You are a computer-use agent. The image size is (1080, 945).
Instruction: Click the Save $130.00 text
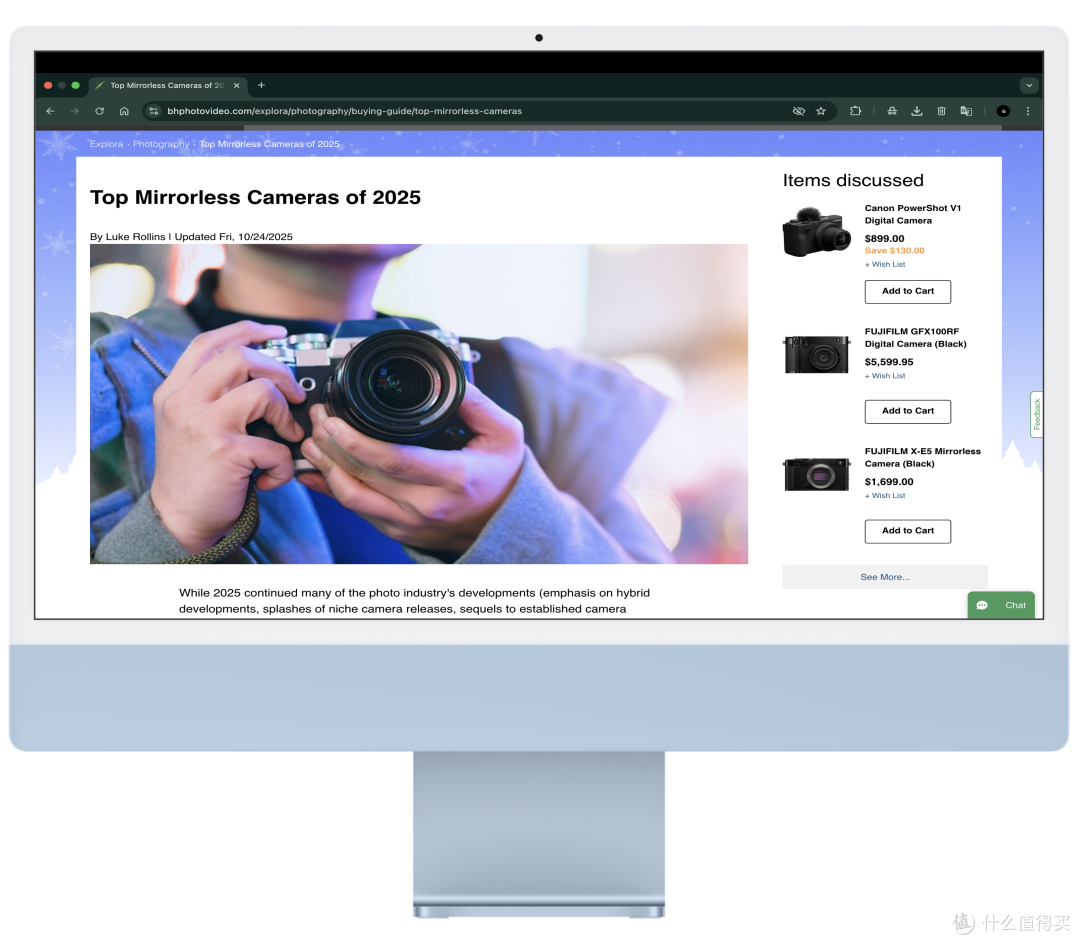click(x=895, y=251)
